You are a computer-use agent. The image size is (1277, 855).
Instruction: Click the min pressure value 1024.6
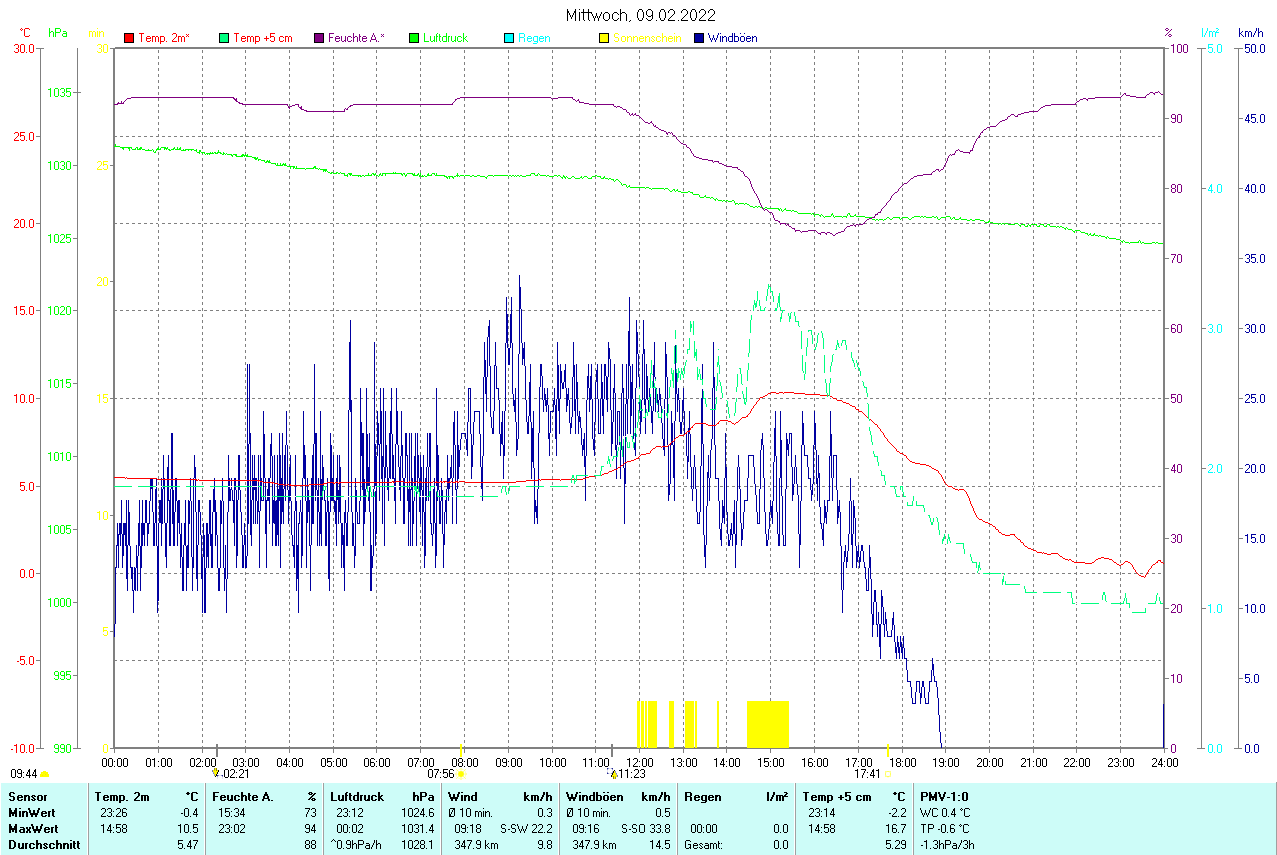click(417, 813)
